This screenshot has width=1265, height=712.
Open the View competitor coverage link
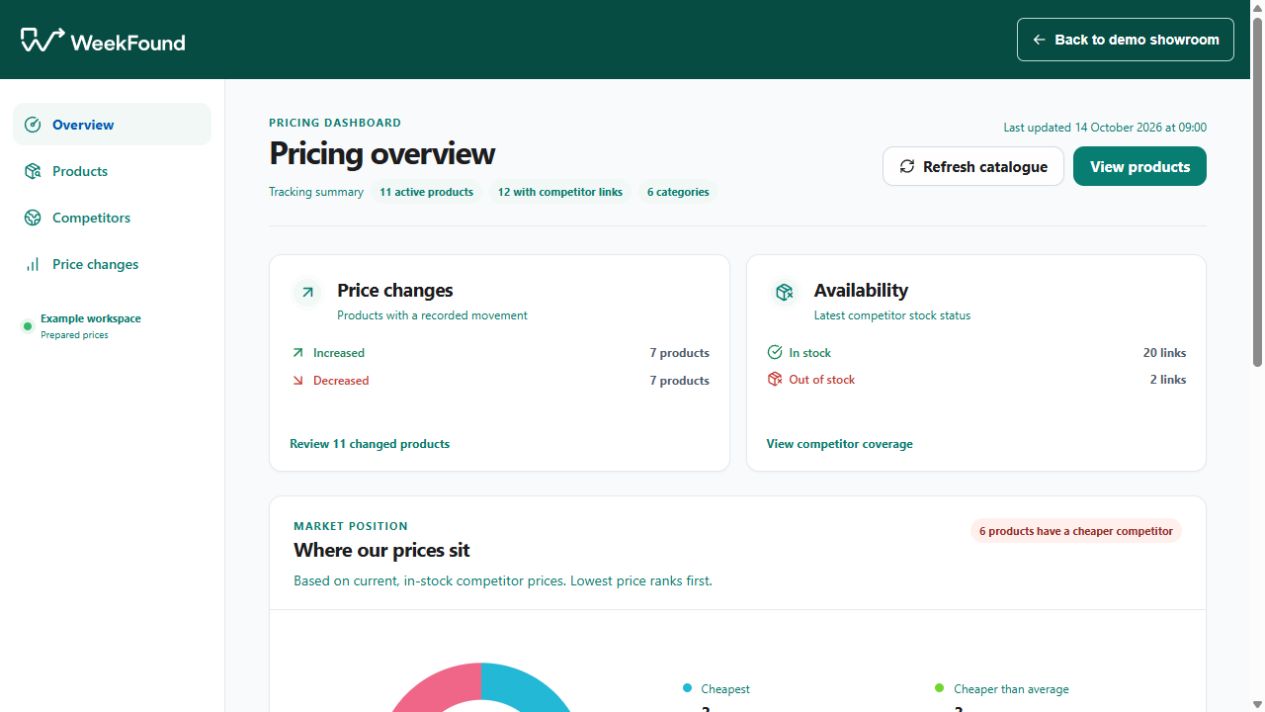point(839,444)
